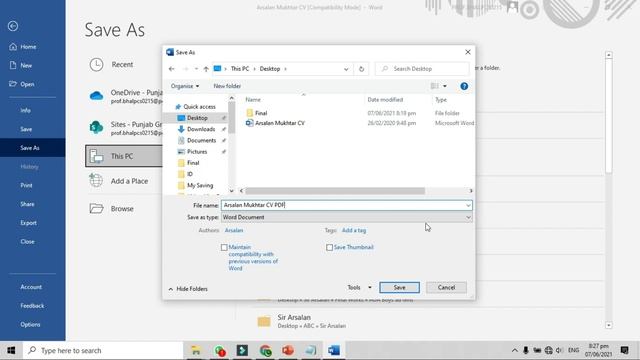Open Windows Start menu
Image resolution: width=640 pixels, height=360 pixels.
click(11, 350)
